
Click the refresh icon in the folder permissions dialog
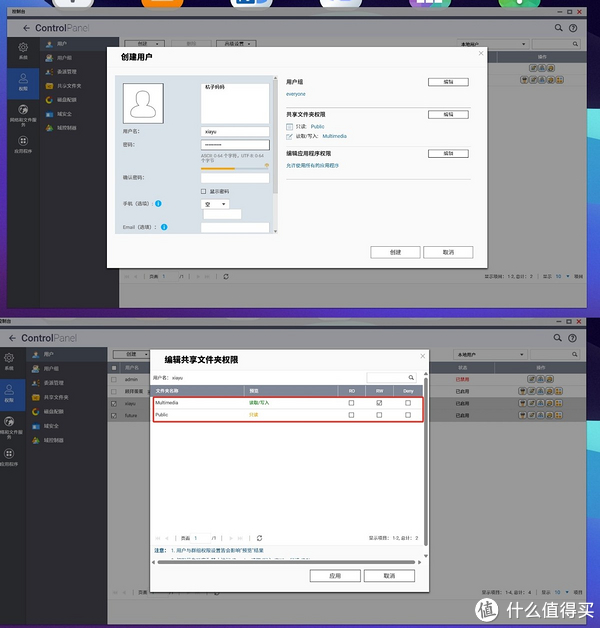tap(259, 538)
